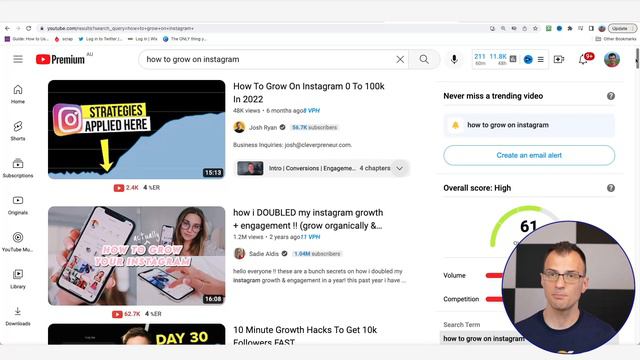
Task: Open the vidIQ list menu icon
Action: click(540, 60)
